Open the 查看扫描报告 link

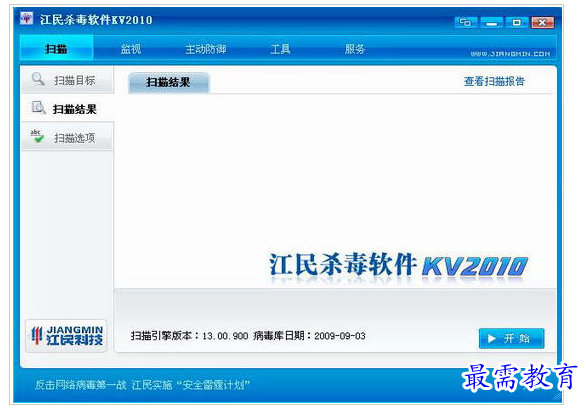[x=494, y=81]
